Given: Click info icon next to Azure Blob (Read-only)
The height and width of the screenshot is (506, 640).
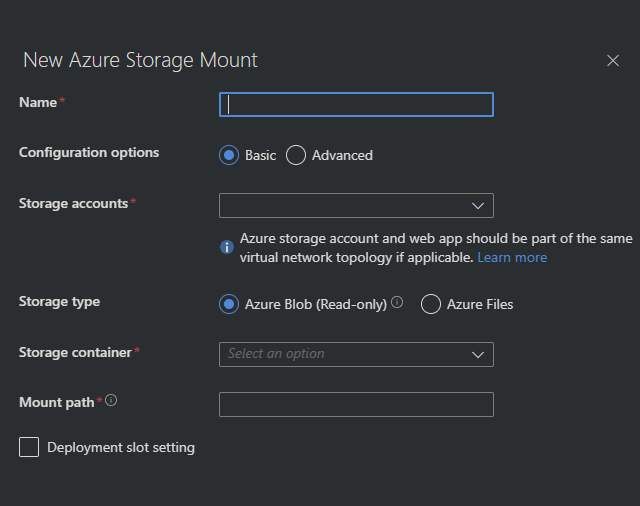Looking at the screenshot, I should pos(397,302).
